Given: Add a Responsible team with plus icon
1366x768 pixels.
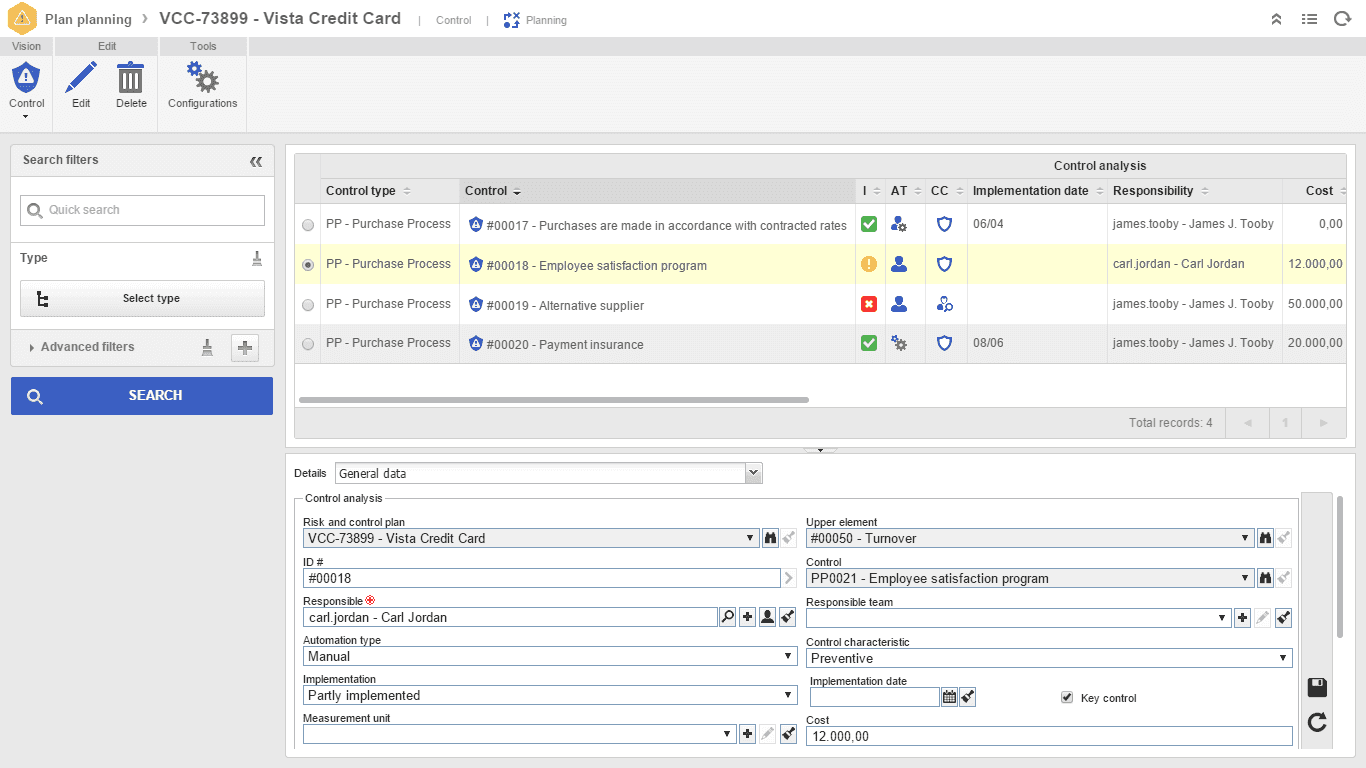Looking at the screenshot, I should point(1242,618).
